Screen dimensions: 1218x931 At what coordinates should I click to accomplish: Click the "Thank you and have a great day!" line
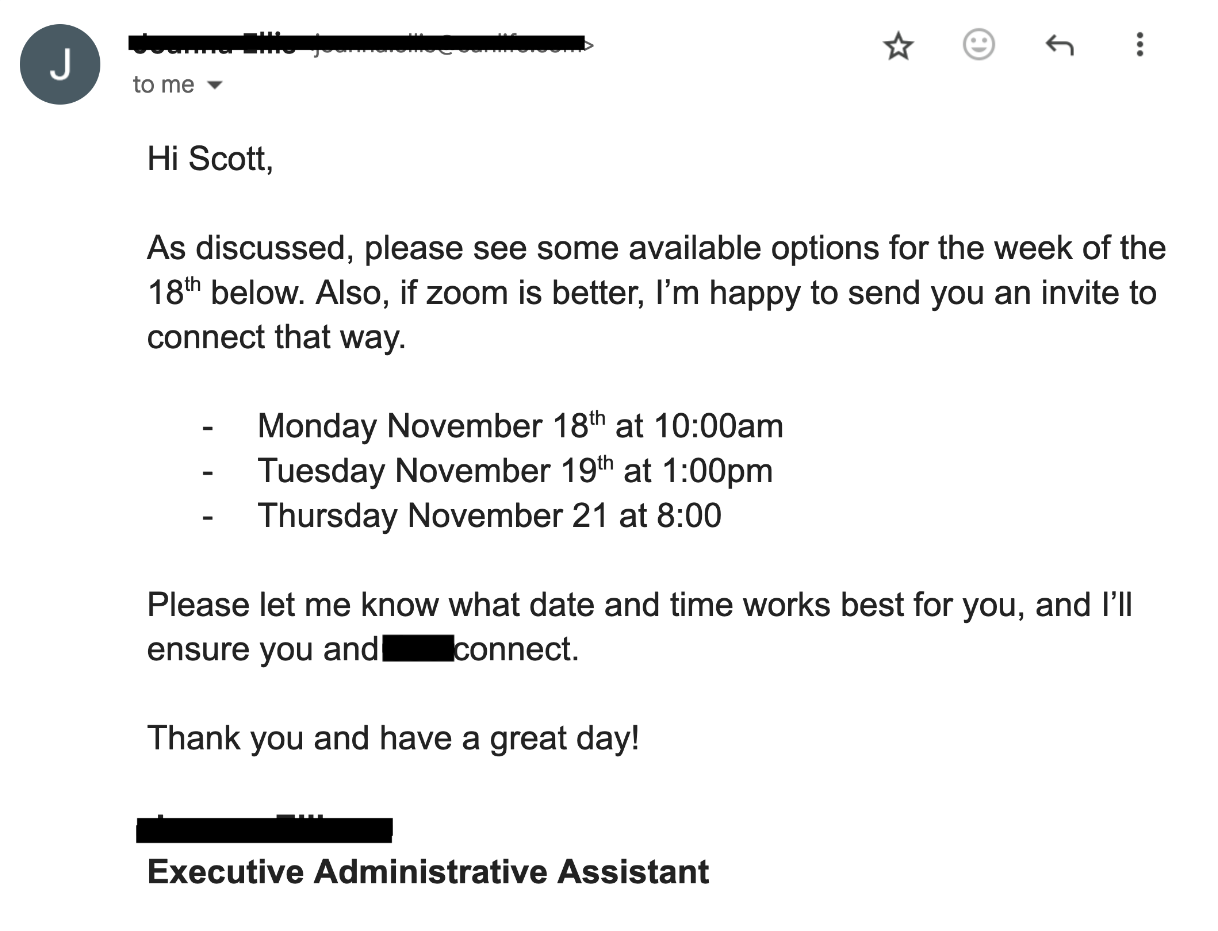(x=392, y=738)
